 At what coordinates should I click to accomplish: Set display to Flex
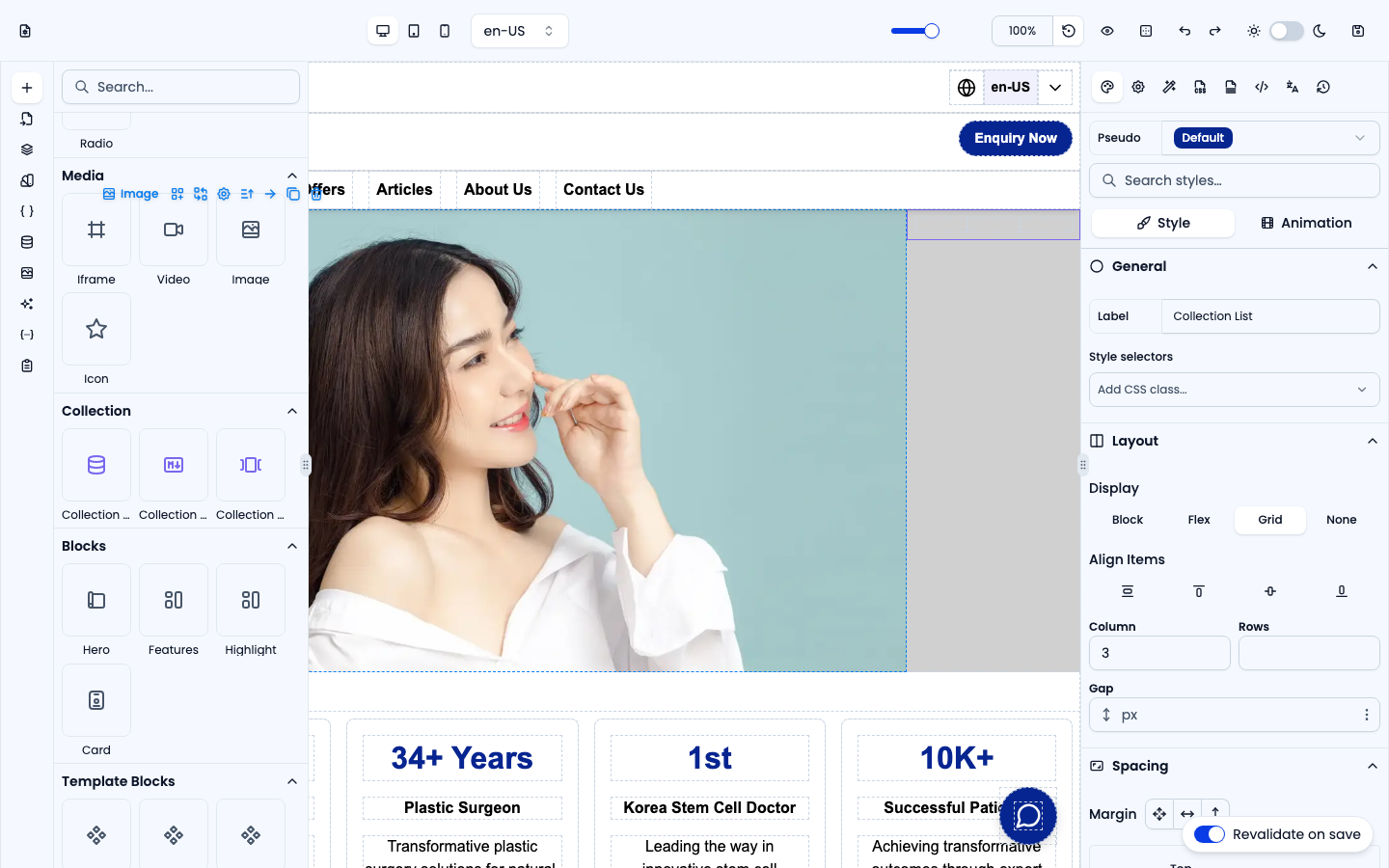tap(1199, 520)
